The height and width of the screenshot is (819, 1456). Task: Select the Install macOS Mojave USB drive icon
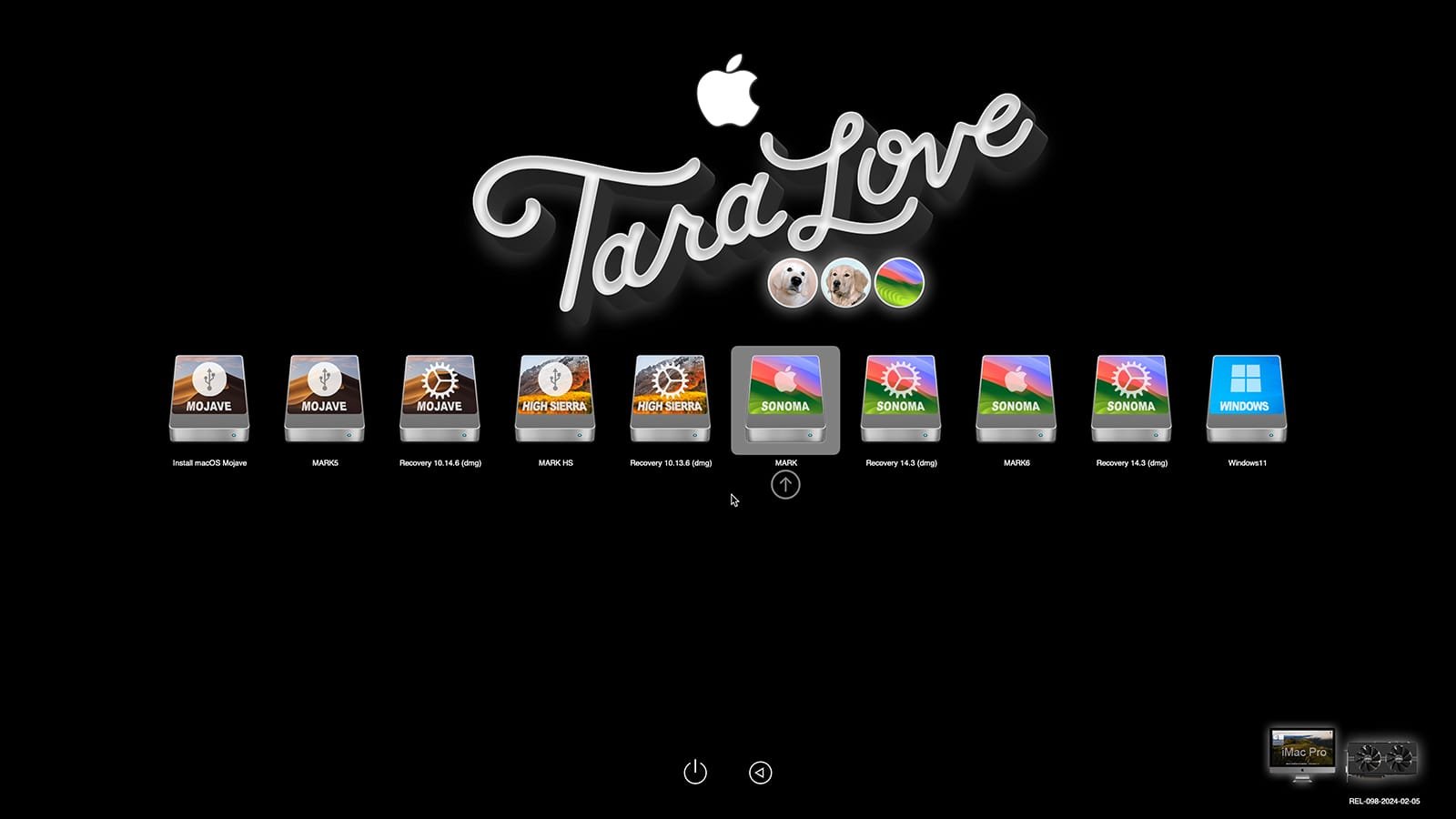coord(209,399)
